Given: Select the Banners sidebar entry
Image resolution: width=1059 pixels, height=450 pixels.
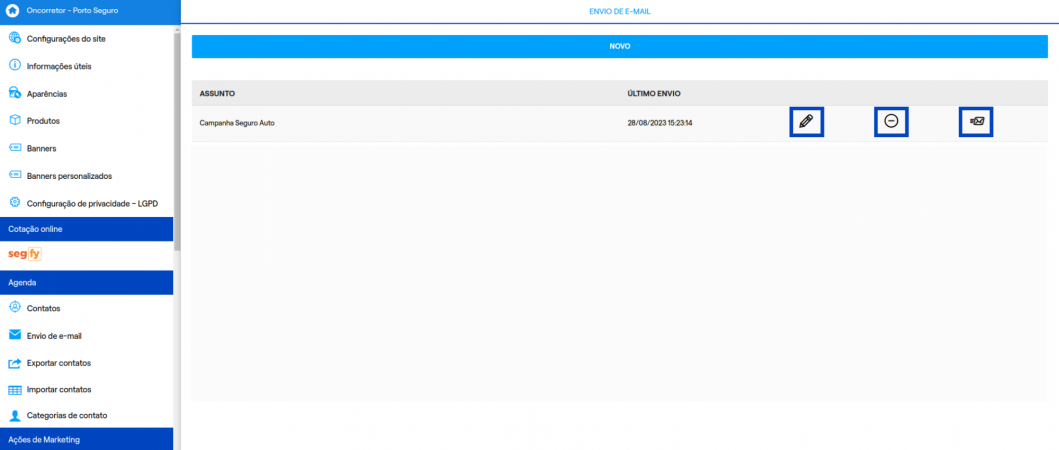Looking at the screenshot, I should [x=41, y=149].
